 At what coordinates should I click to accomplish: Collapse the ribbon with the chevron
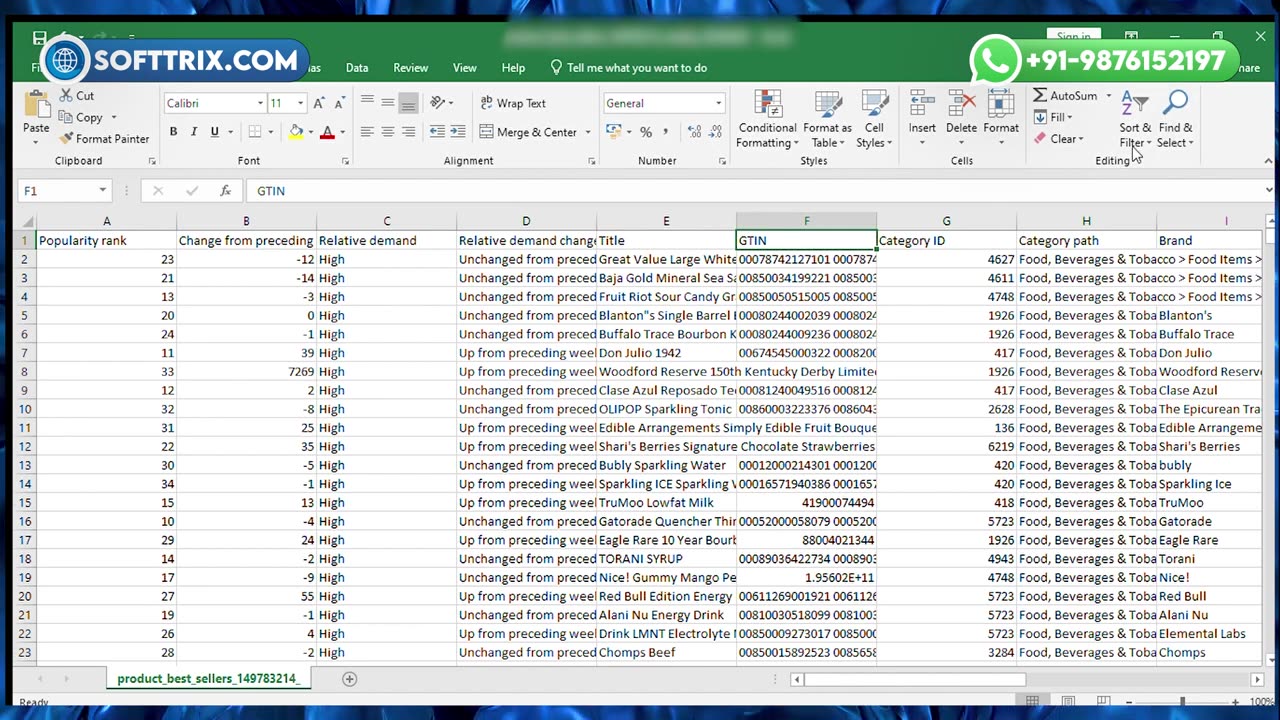(x=1268, y=161)
